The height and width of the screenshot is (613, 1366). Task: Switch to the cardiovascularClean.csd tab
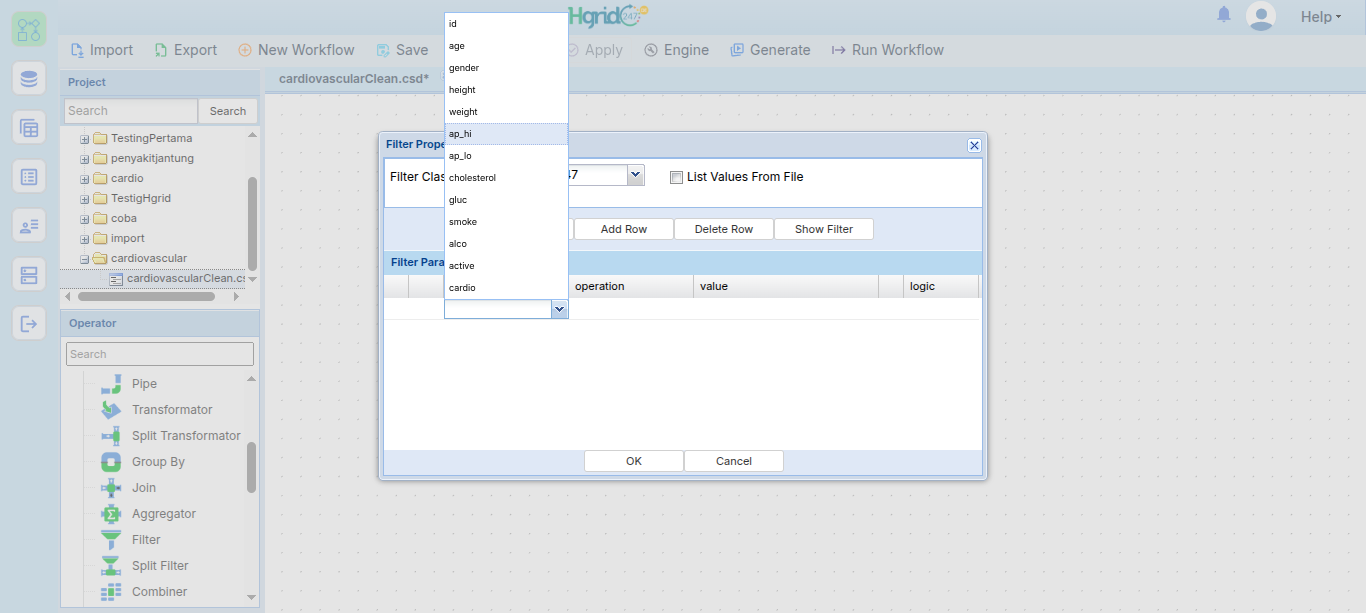click(x=354, y=78)
